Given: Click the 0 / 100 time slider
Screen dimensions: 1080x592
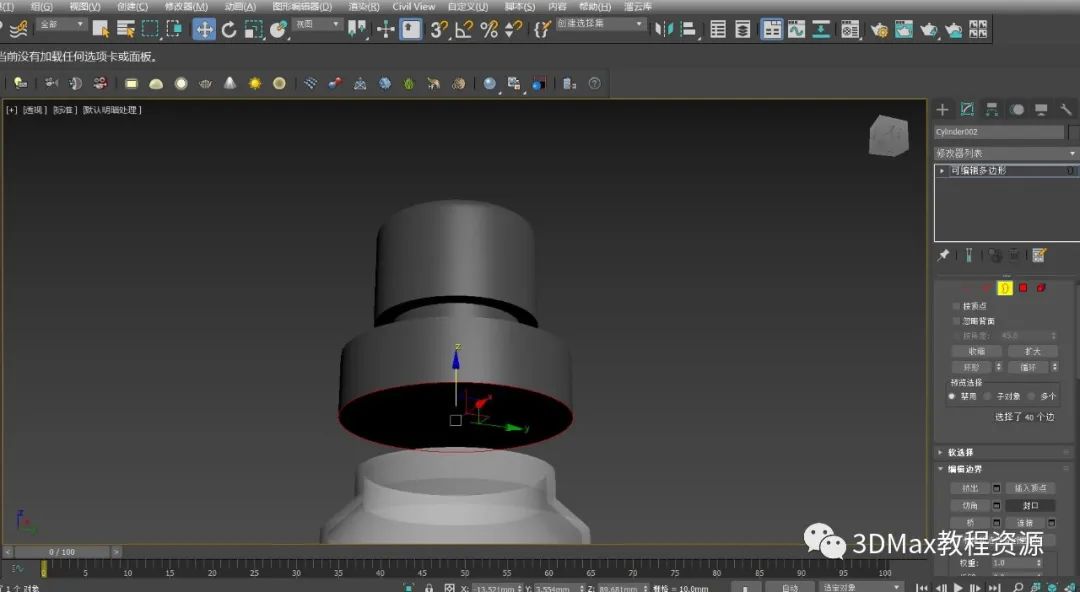Looking at the screenshot, I should click(x=61, y=552).
